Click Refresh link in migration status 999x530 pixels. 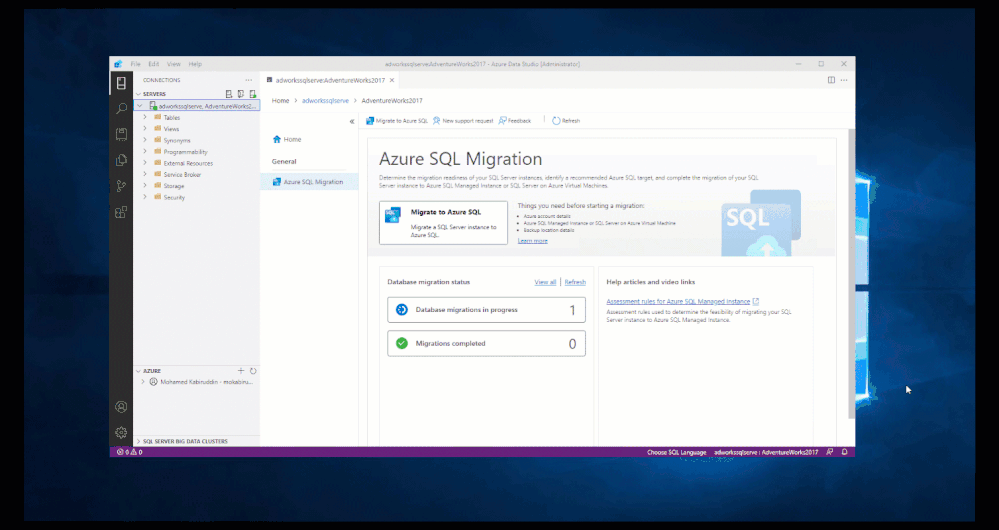[575, 282]
